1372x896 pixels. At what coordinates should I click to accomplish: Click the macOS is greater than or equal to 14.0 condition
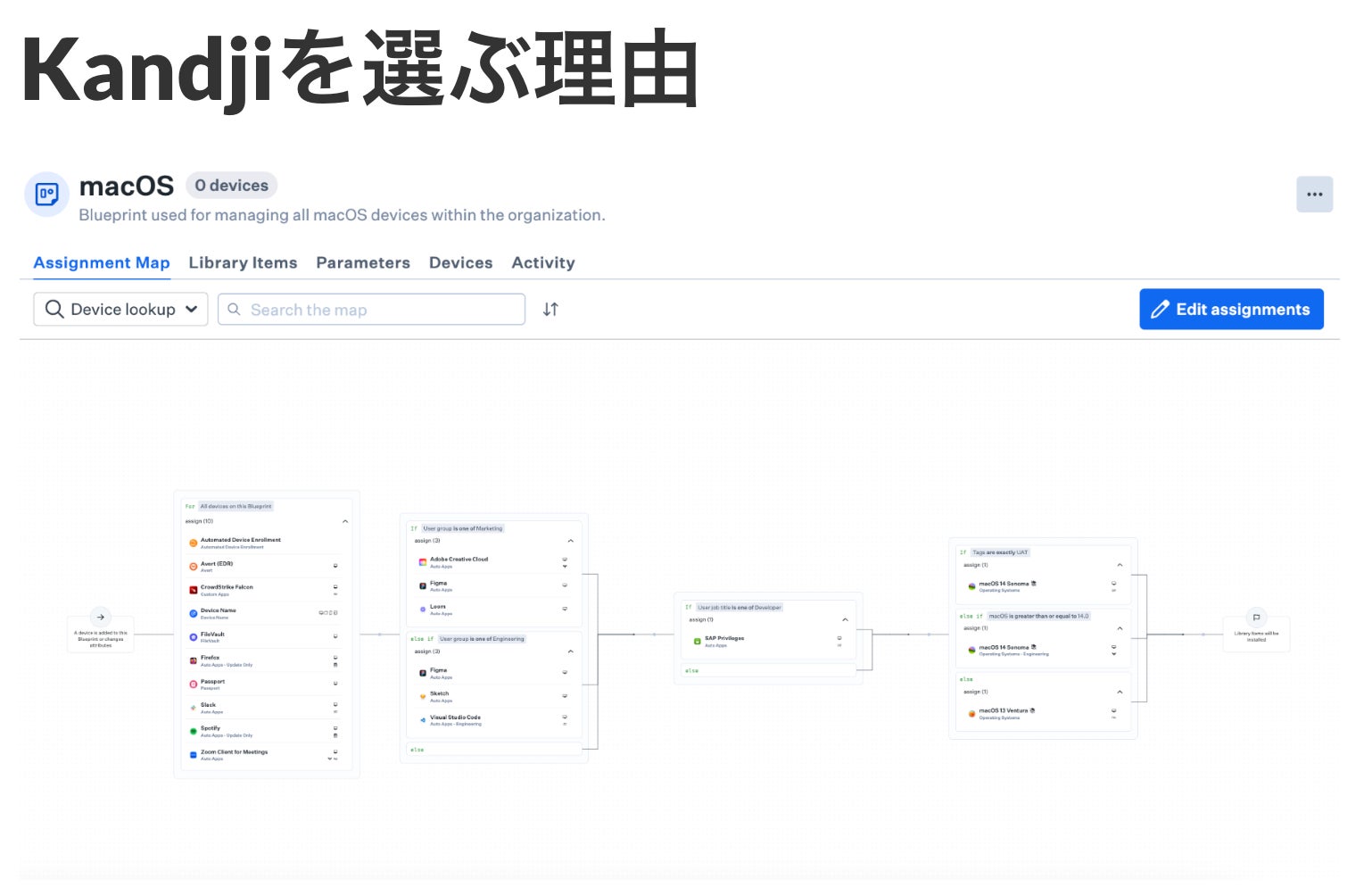pyautogui.click(x=1038, y=616)
